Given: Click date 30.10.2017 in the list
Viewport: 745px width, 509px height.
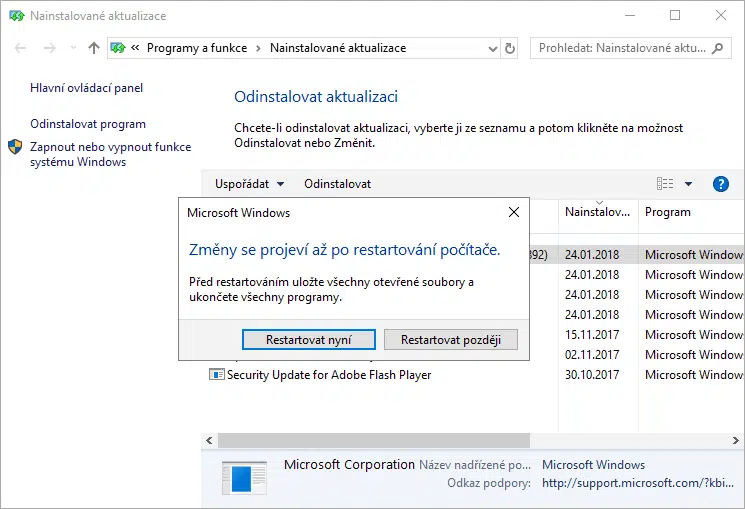Looking at the screenshot, I should [x=592, y=375].
